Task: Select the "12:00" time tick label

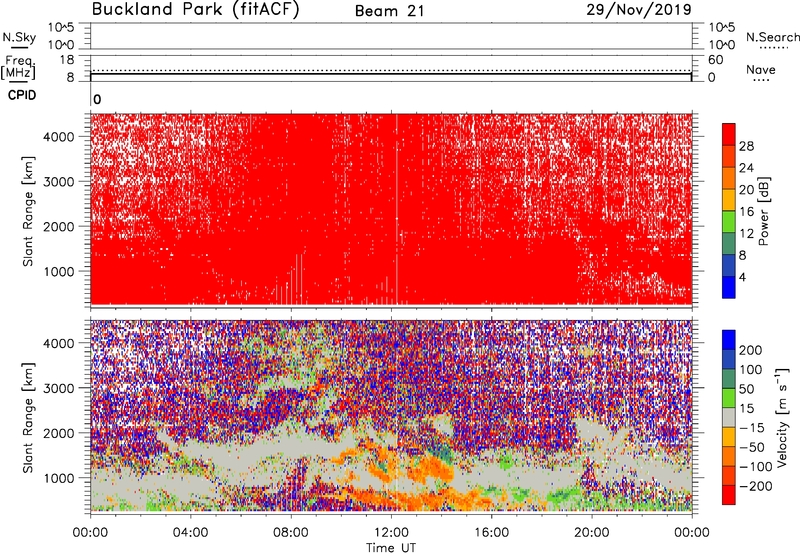Action: 391,533
